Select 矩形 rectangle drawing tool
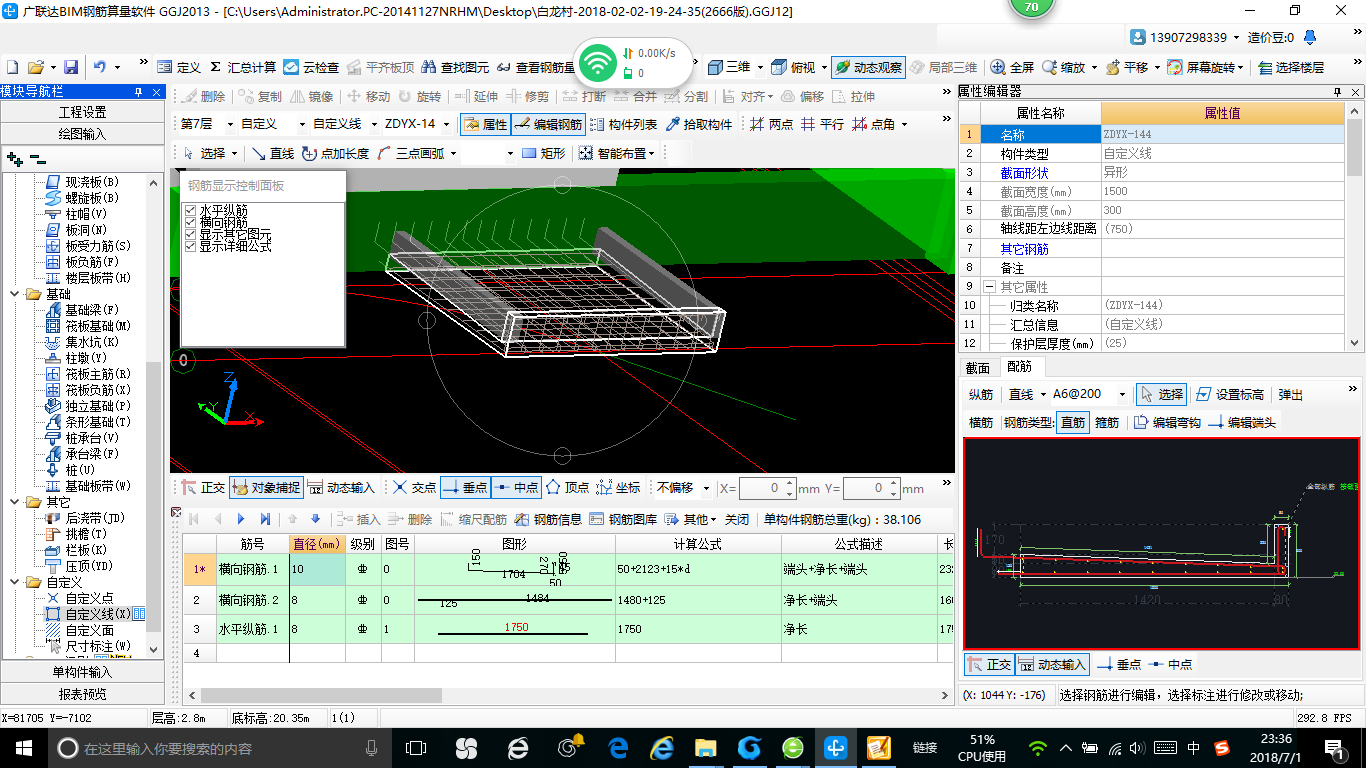The width and height of the screenshot is (1366, 768). pyautogui.click(x=544, y=153)
